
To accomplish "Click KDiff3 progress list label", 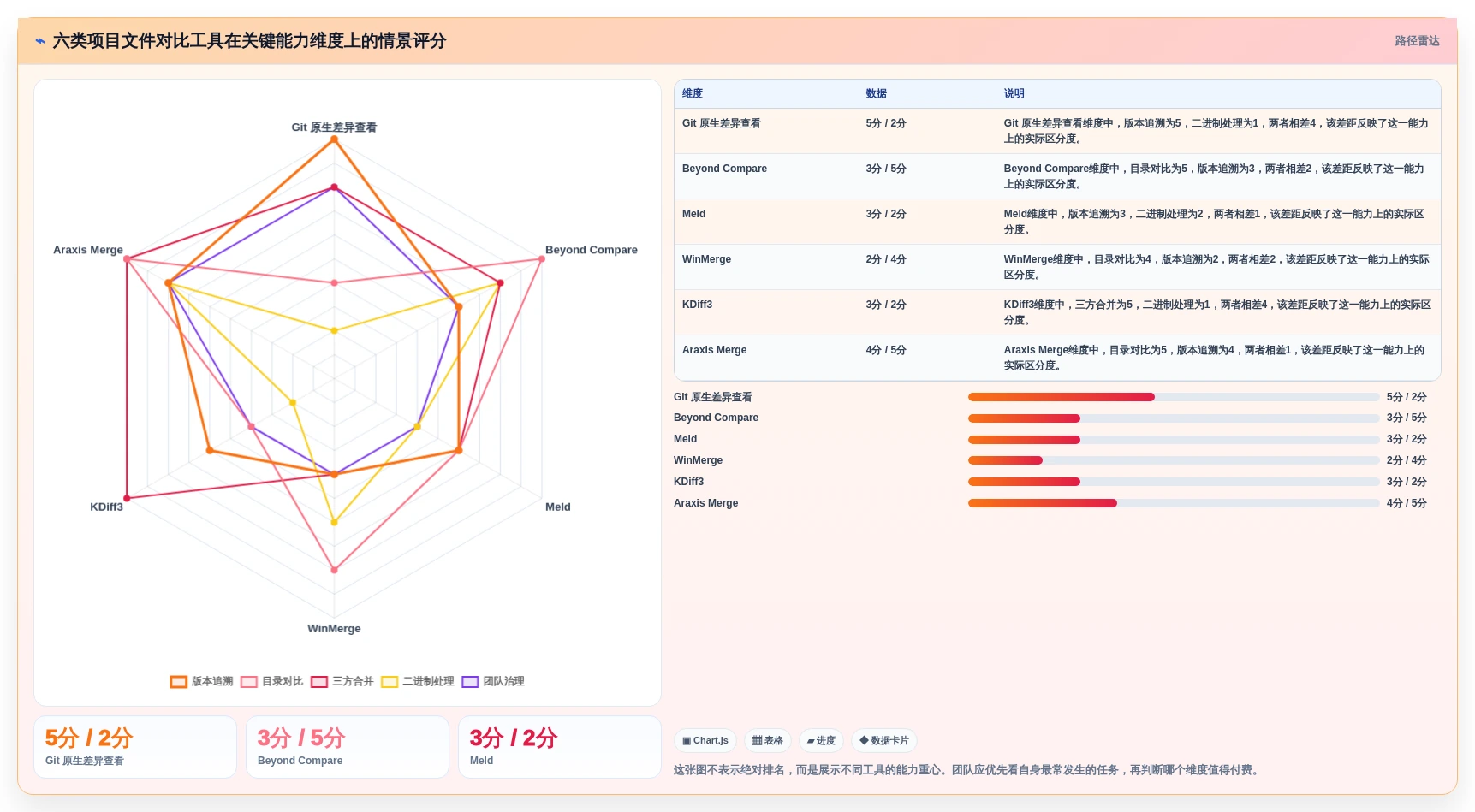I will coord(688,482).
